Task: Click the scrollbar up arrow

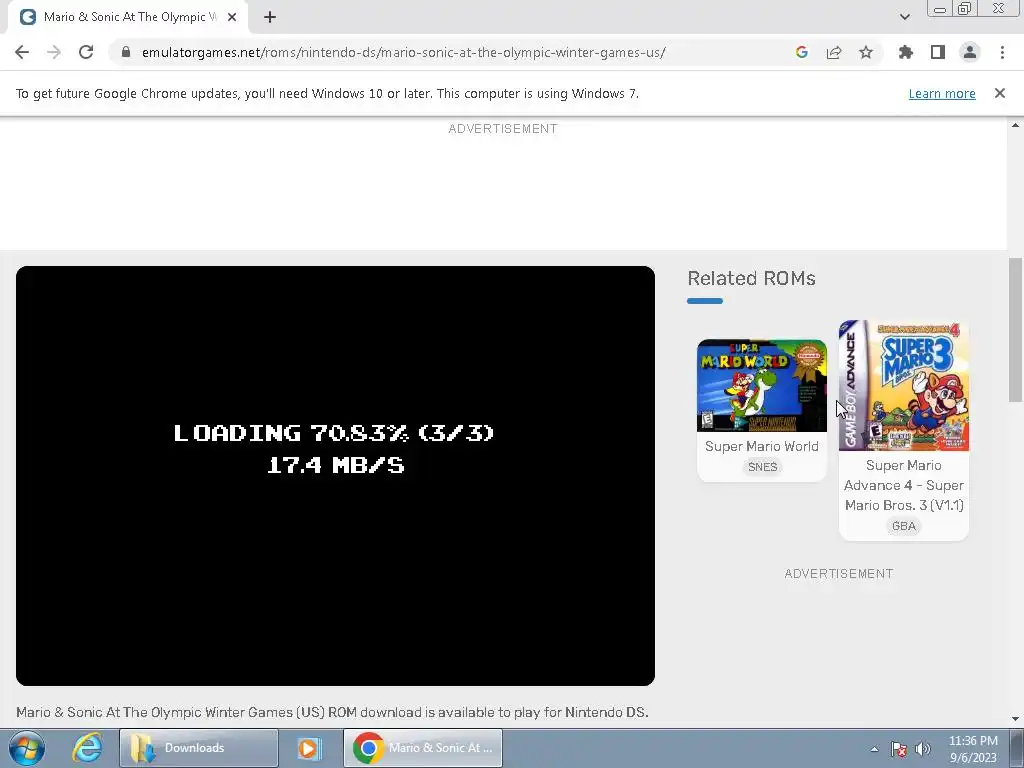Action: (1016, 125)
